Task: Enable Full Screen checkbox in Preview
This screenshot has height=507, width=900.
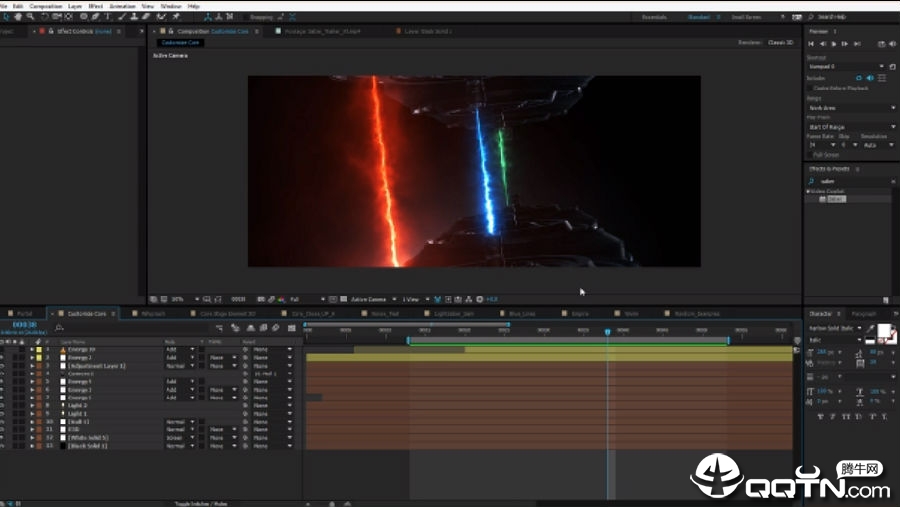Action: tap(811, 155)
